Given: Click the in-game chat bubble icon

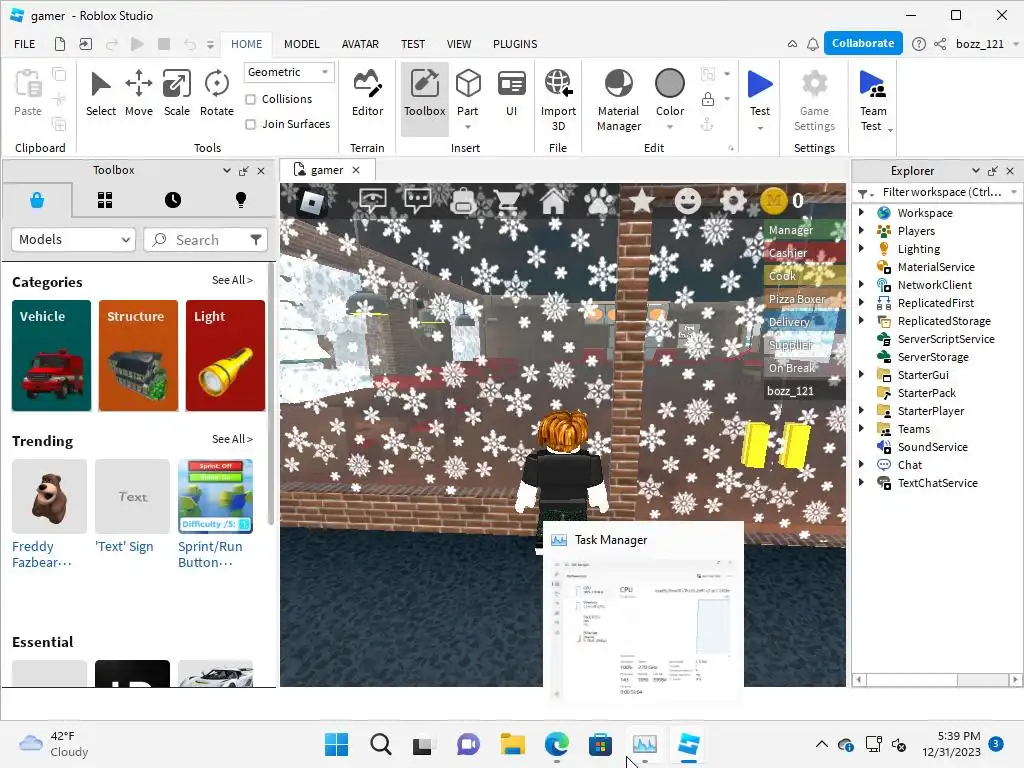Looking at the screenshot, I should [417, 200].
